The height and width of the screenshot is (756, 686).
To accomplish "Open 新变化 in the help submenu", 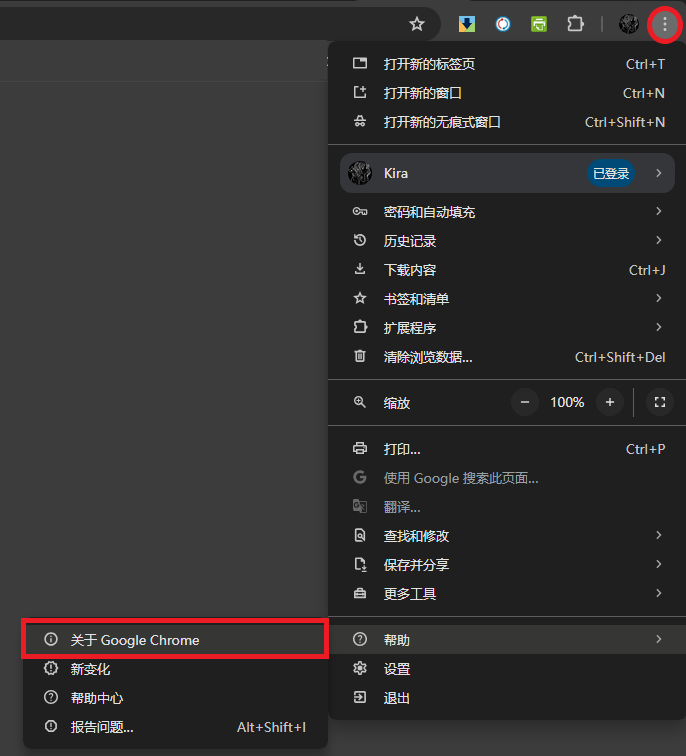I will (x=175, y=669).
